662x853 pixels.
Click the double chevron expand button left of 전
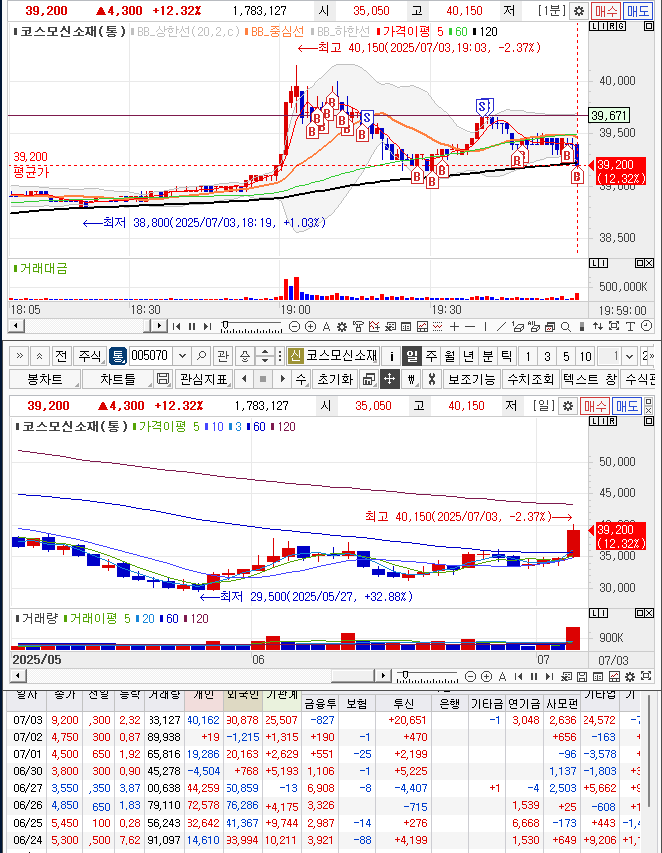coord(20,356)
